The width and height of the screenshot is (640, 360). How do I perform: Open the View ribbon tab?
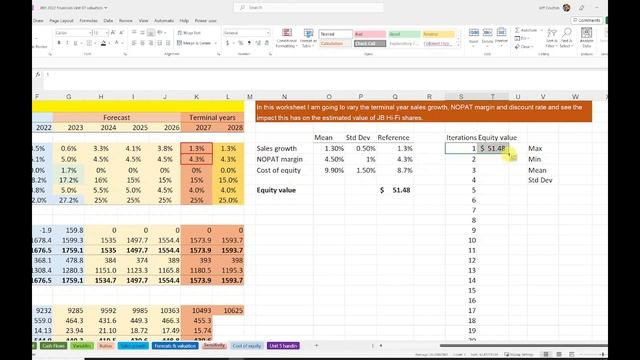point(143,20)
